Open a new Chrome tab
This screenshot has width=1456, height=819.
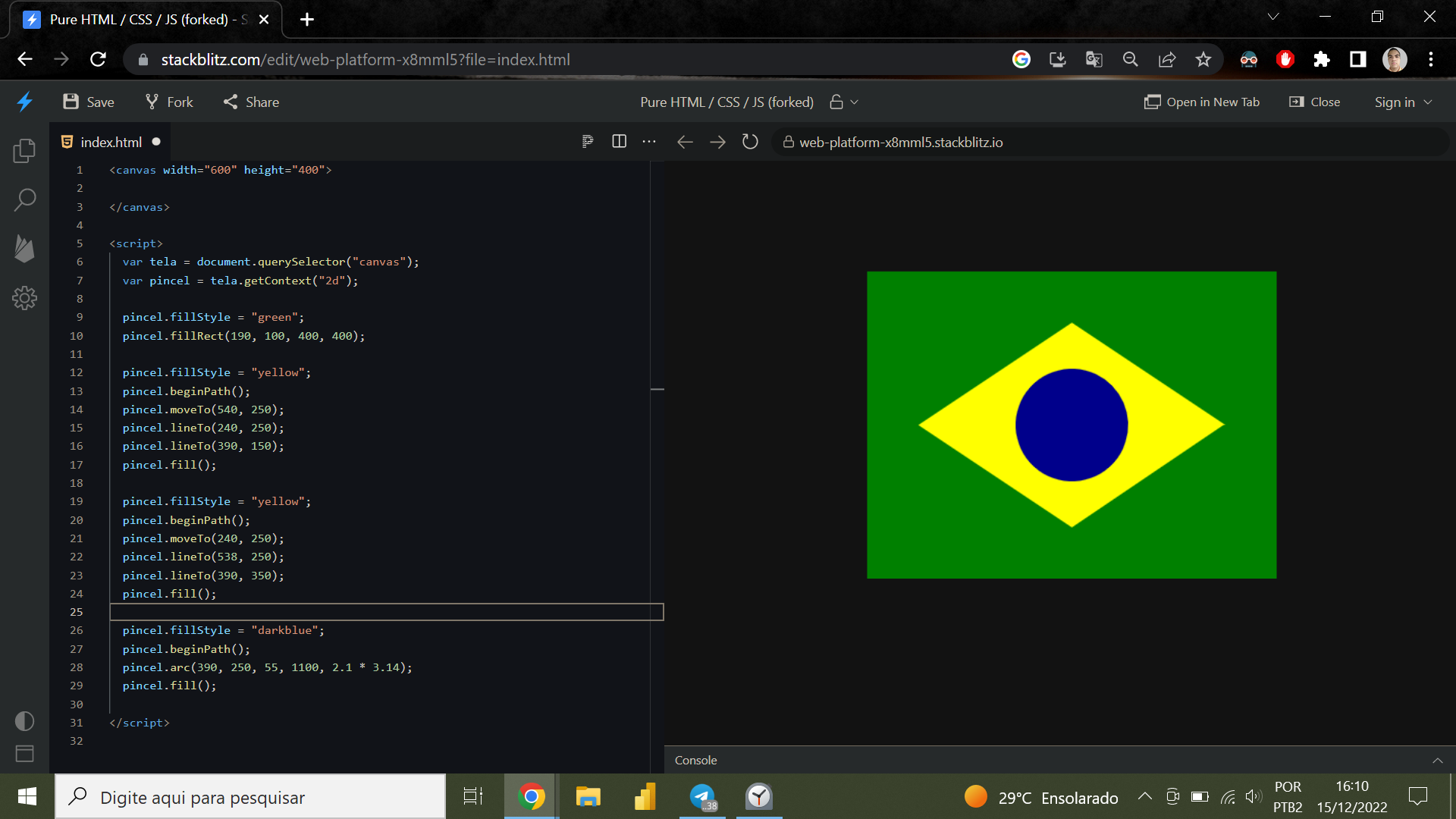[307, 20]
